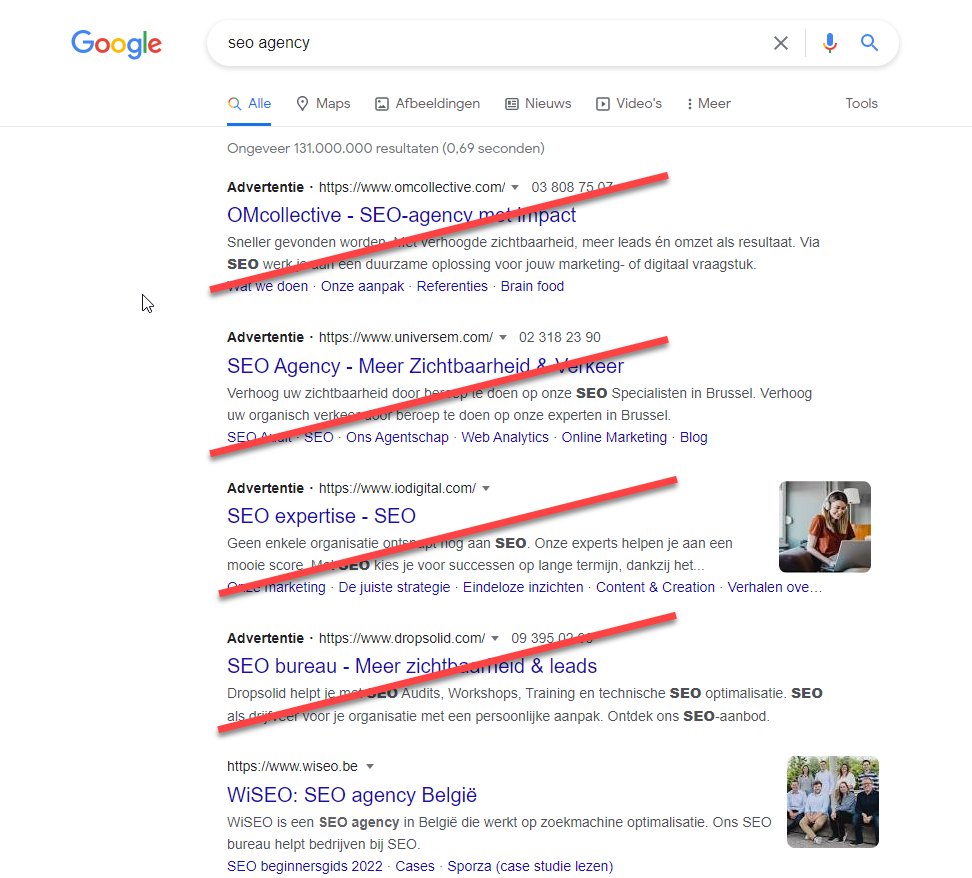Image resolution: width=972 pixels, height=878 pixels.
Task: Open the SEO beginnersgids 2022 sitelink
Action: [x=302, y=866]
